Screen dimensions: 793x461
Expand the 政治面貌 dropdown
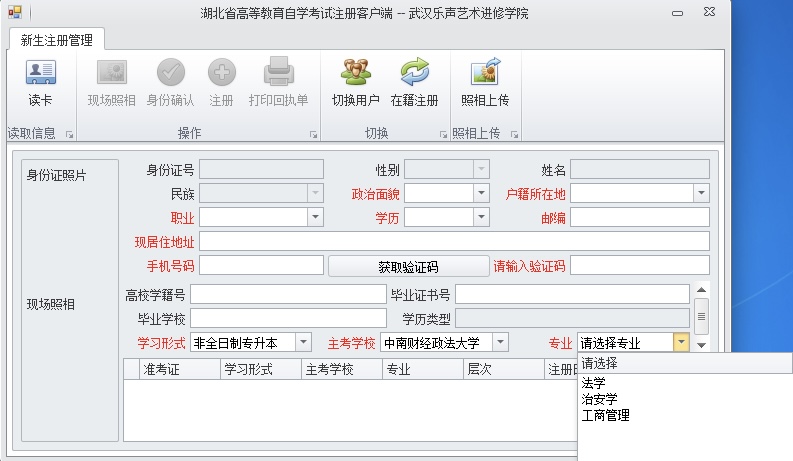481,193
